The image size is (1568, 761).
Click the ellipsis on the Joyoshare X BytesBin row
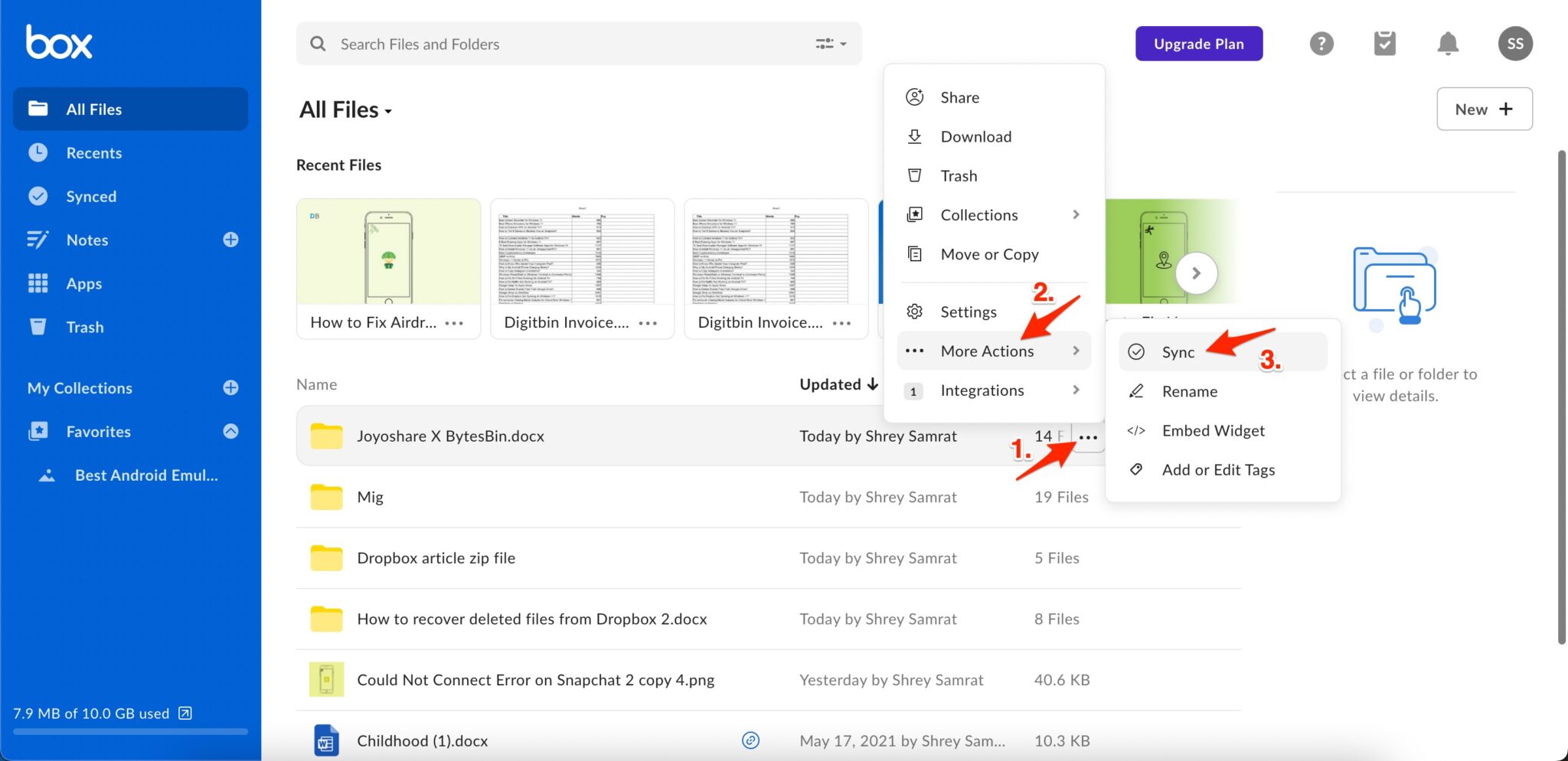1088,436
